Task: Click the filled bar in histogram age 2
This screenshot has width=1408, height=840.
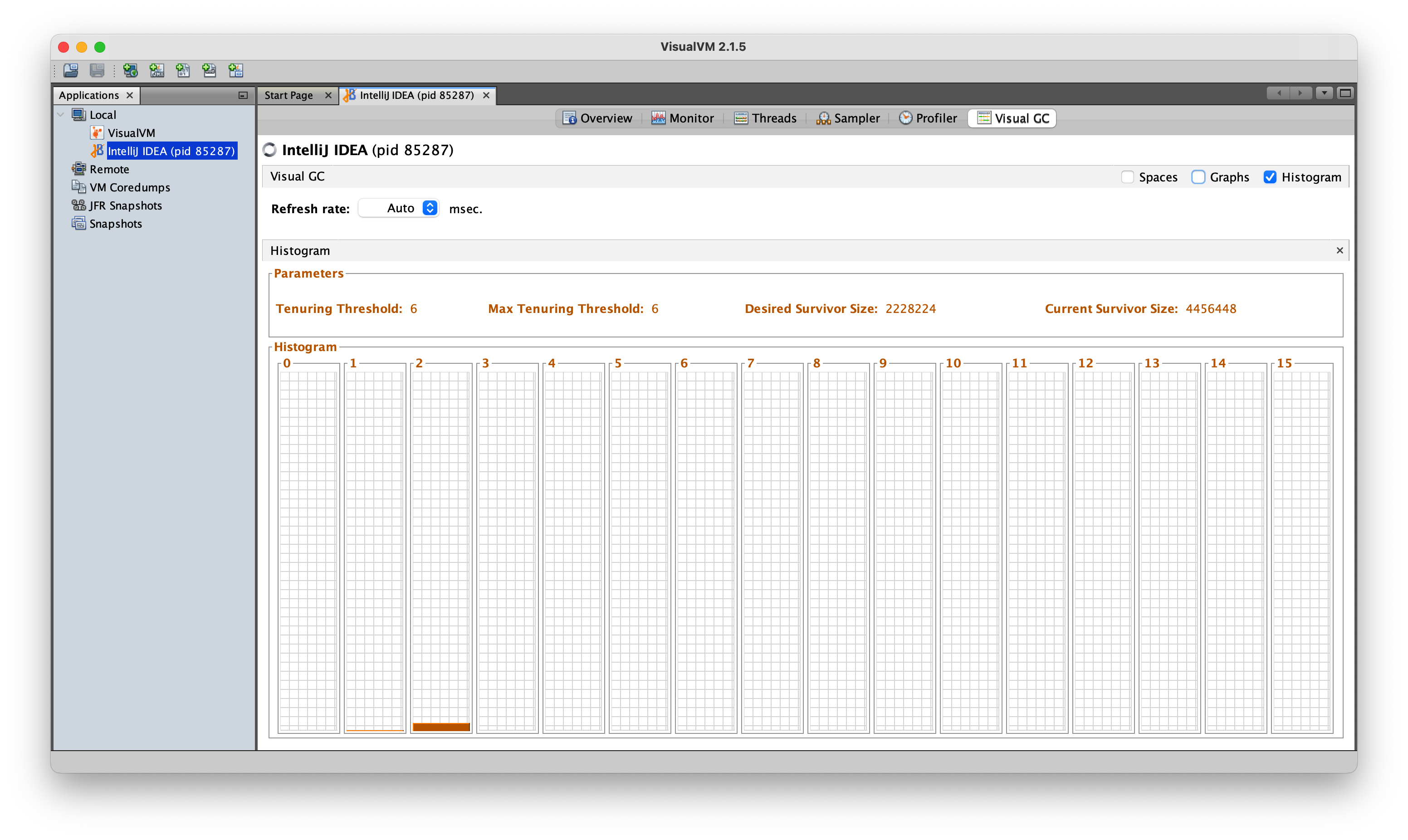Action: click(x=441, y=727)
